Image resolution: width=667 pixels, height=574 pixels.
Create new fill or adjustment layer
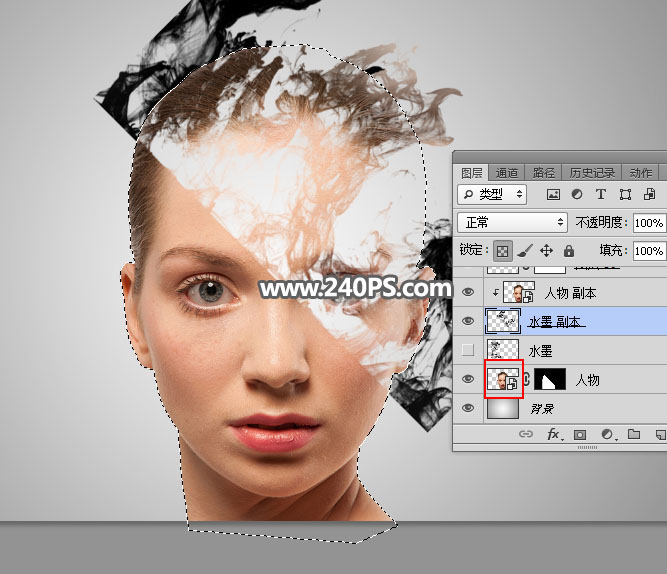607,434
